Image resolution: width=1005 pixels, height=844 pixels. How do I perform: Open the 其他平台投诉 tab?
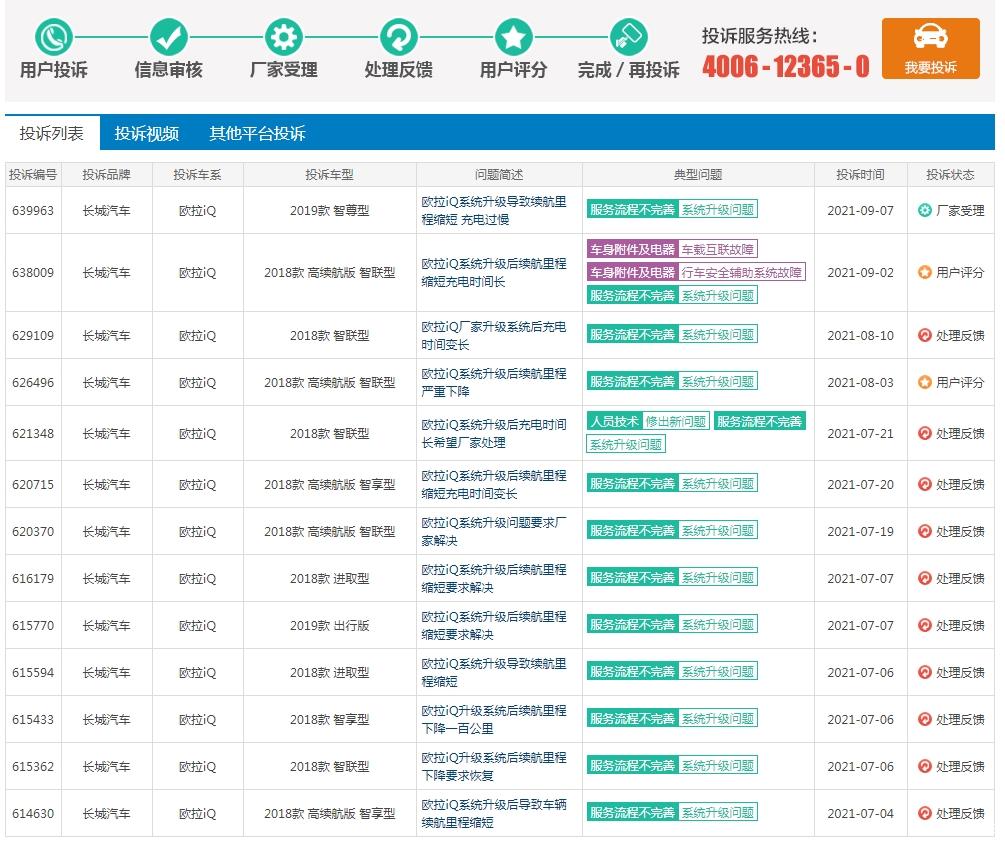[x=257, y=133]
